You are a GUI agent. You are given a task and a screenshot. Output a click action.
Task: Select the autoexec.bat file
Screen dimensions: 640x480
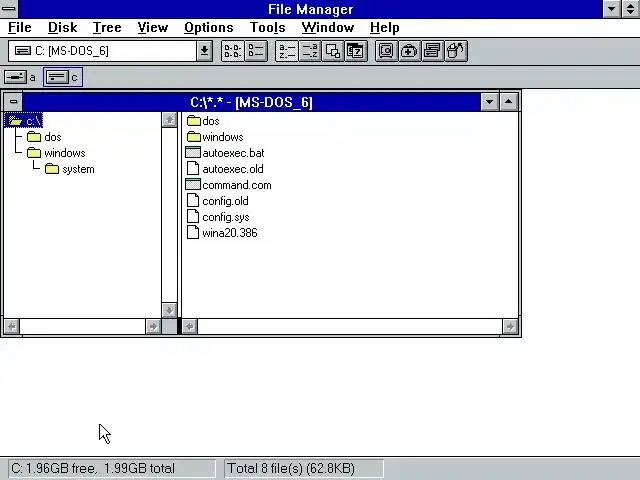tap(225, 153)
